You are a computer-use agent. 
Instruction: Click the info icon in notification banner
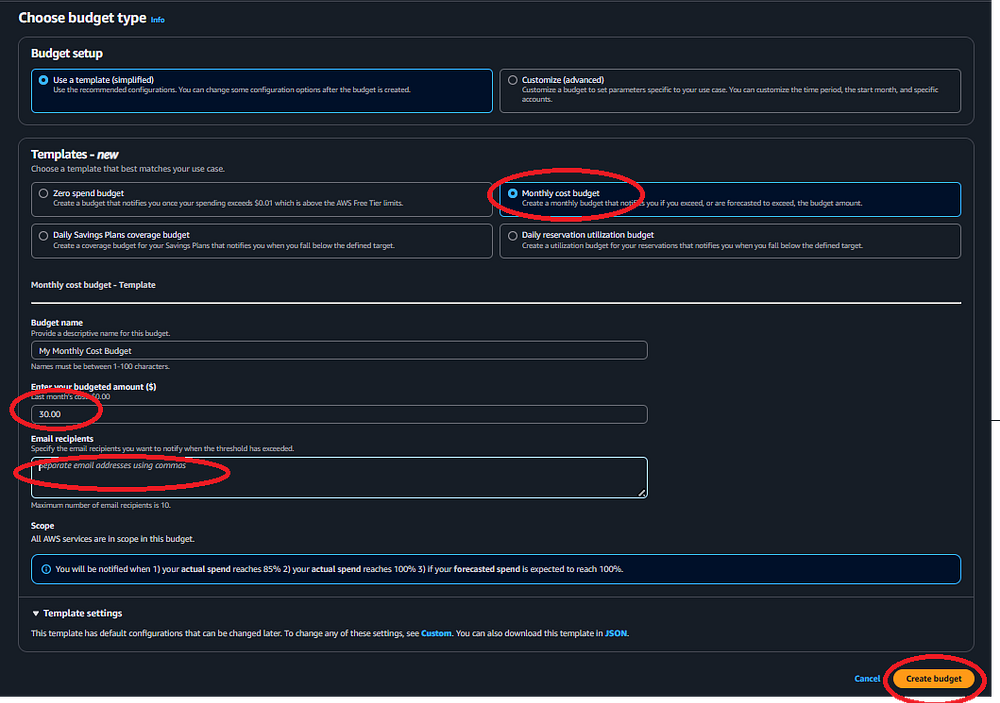point(46,569)
